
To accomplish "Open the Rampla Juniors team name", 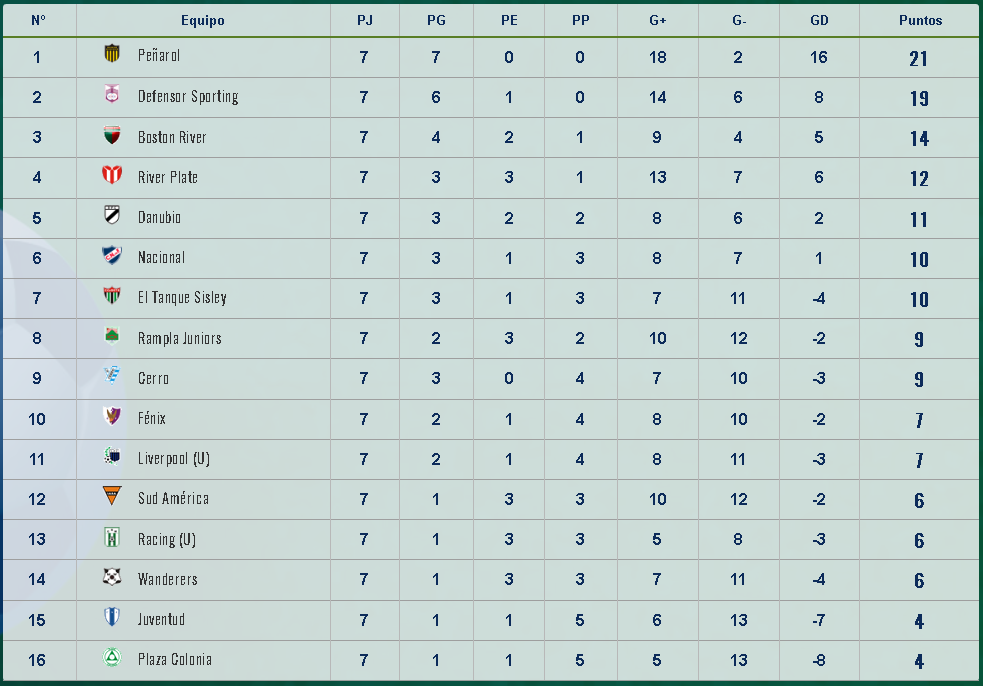I will click(x=180, y=338).
